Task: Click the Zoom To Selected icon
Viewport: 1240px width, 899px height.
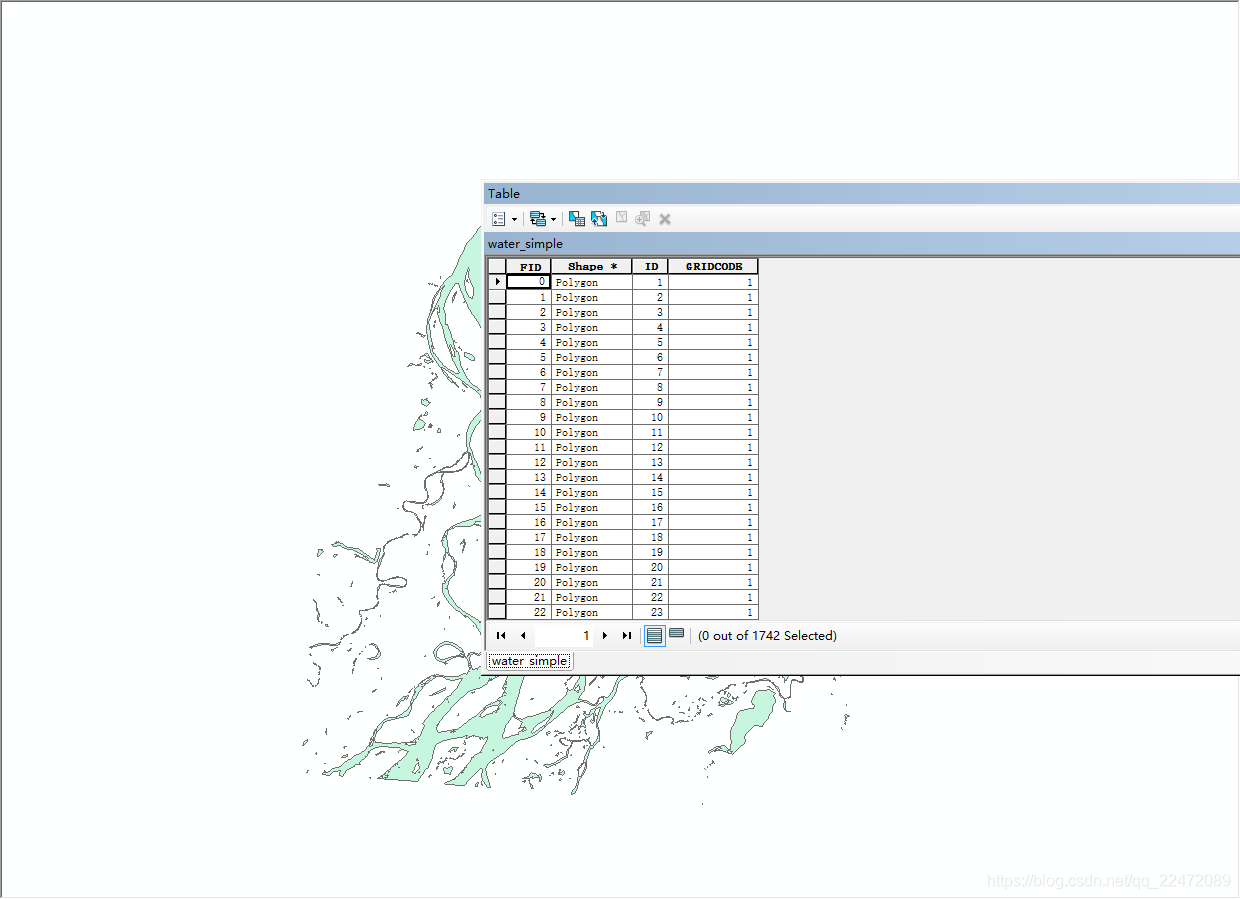Action: 643,218
